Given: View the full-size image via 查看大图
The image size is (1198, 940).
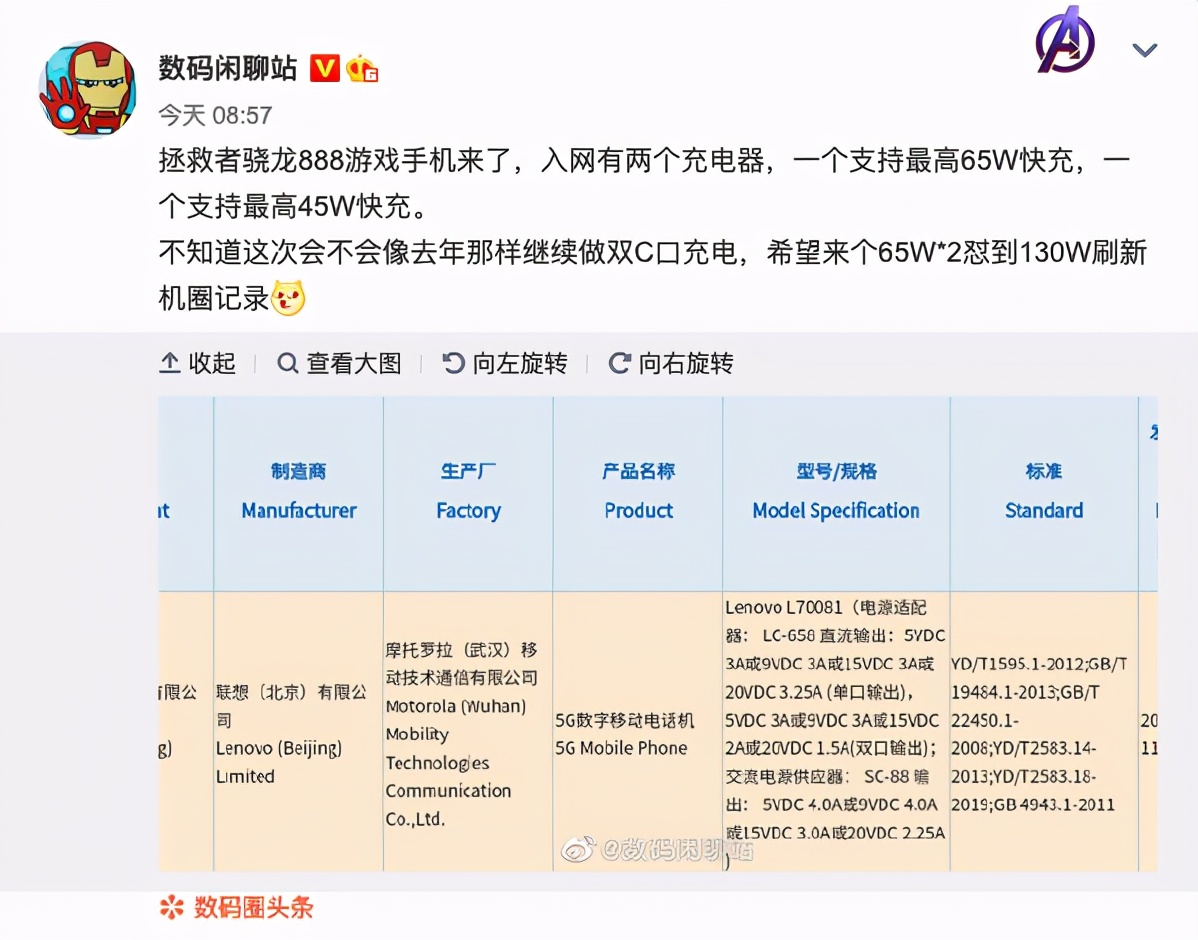Looking at the screenshot, I should coord(339,363).
